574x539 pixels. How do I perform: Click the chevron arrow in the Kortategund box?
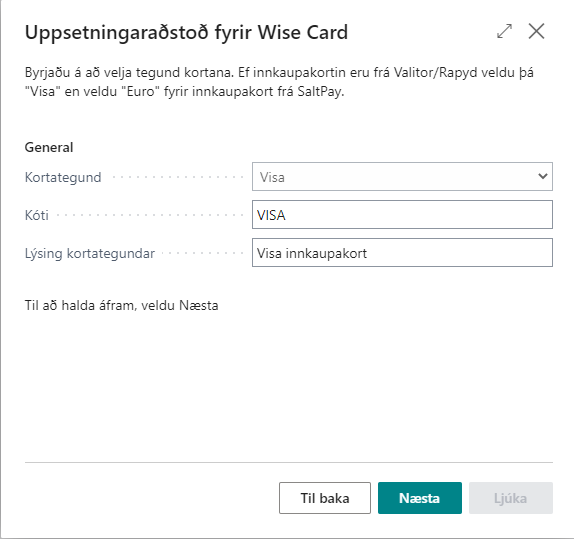543,176
